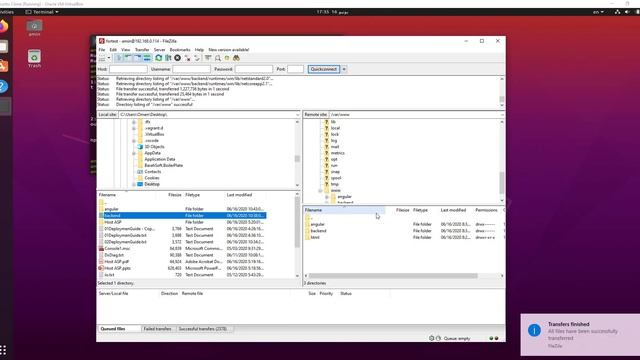Click the Quickconnect button

(324, 69)
